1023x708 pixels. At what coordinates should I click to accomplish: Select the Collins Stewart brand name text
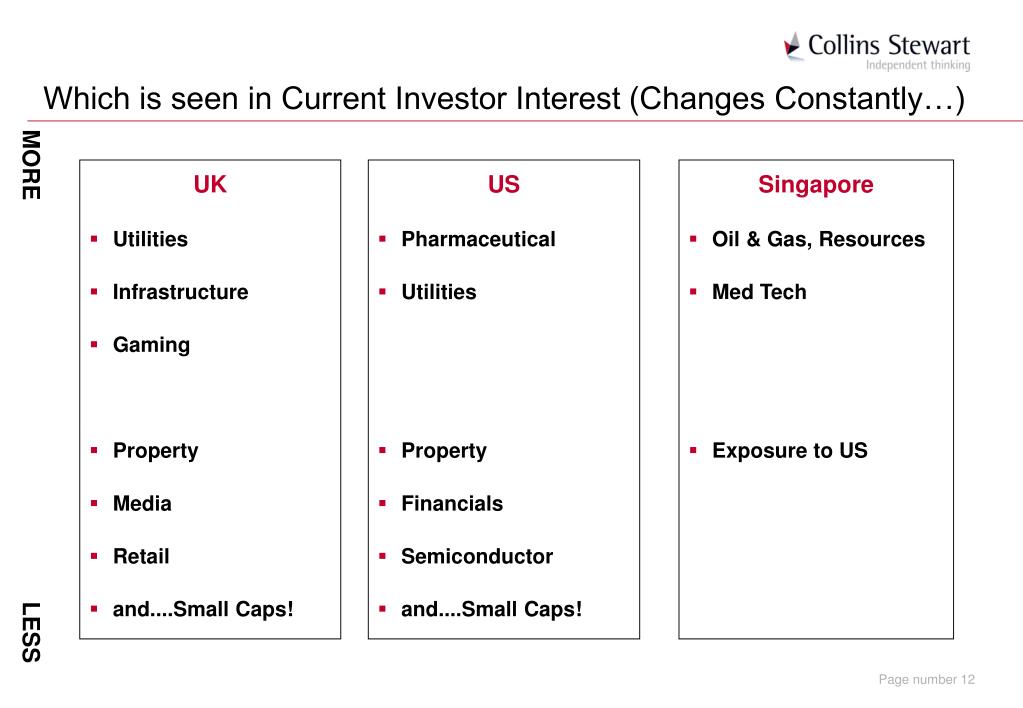(x=889, y=45)
